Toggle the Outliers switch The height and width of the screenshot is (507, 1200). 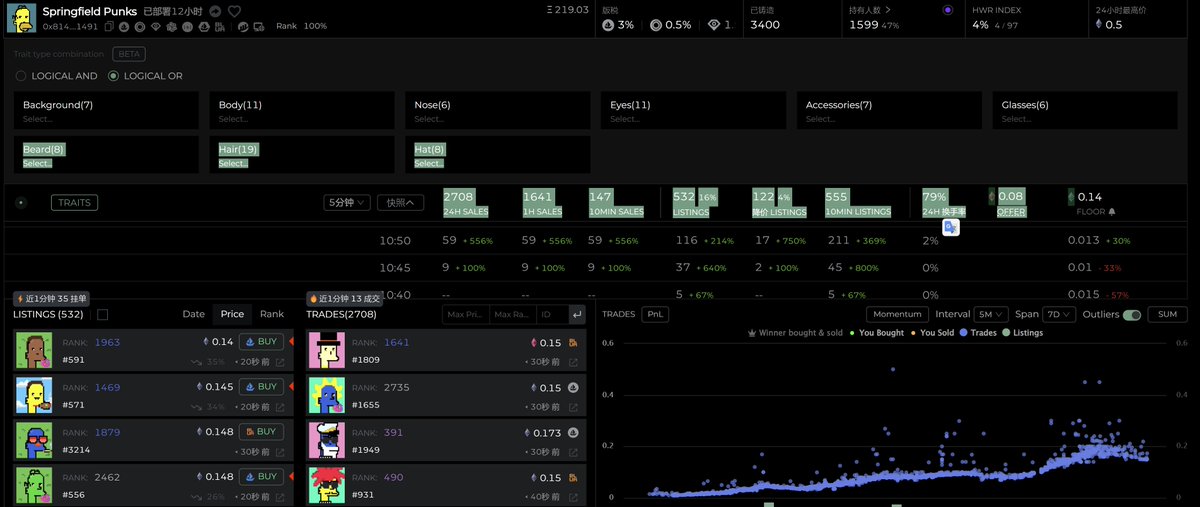[x=1132, y=315]
